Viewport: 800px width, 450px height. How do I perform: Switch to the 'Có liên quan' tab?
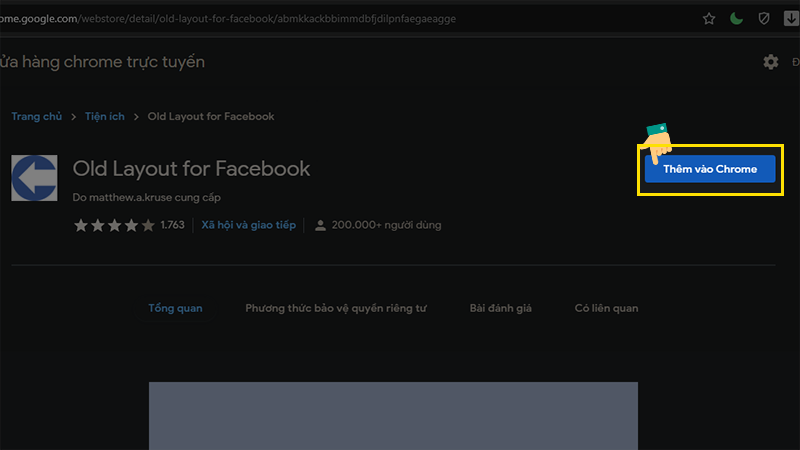[x=606, y=308]
